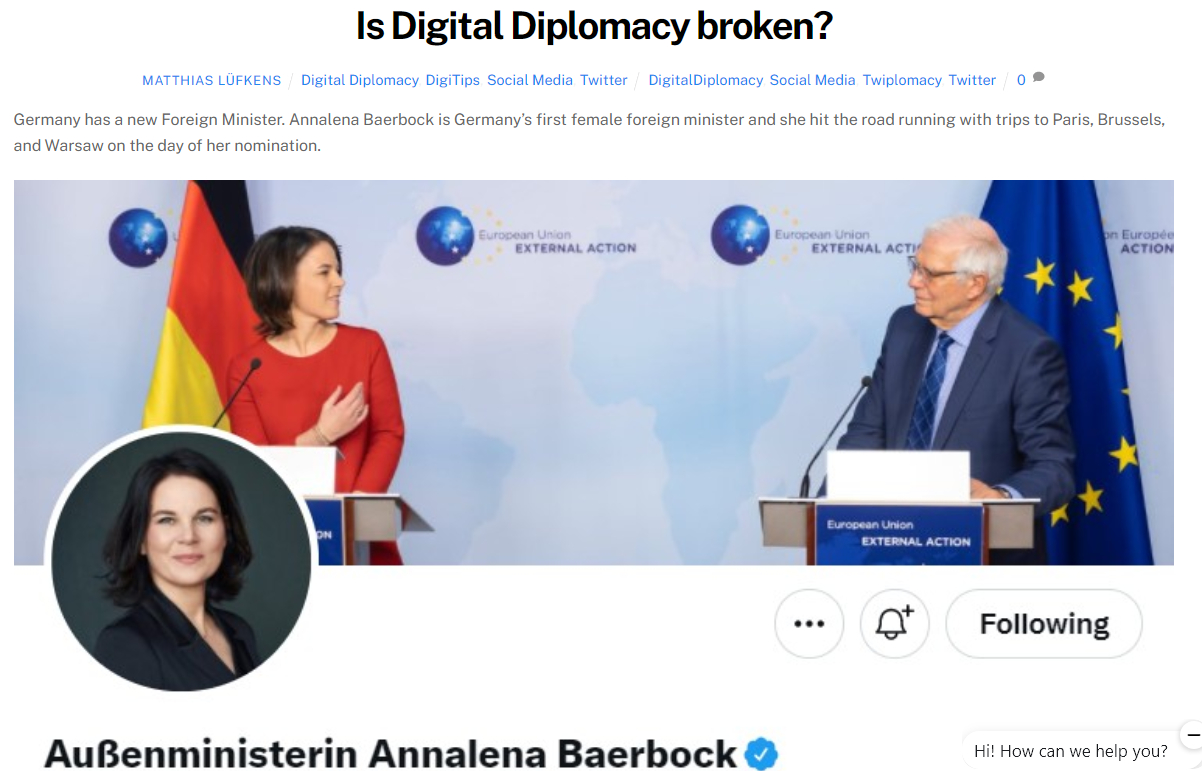Open the Social Media link after DigiTips

[x=530, y=80]
